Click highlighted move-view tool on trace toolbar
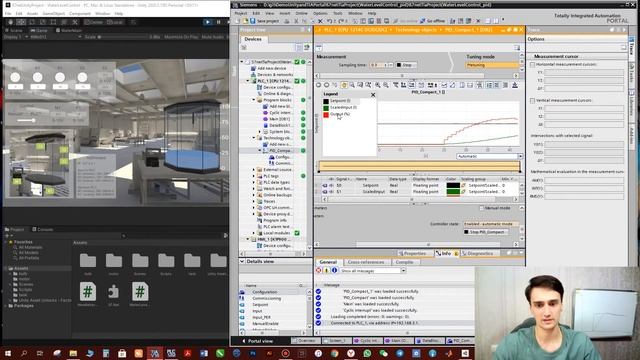The image size is (640, 360). pos(344,85)
